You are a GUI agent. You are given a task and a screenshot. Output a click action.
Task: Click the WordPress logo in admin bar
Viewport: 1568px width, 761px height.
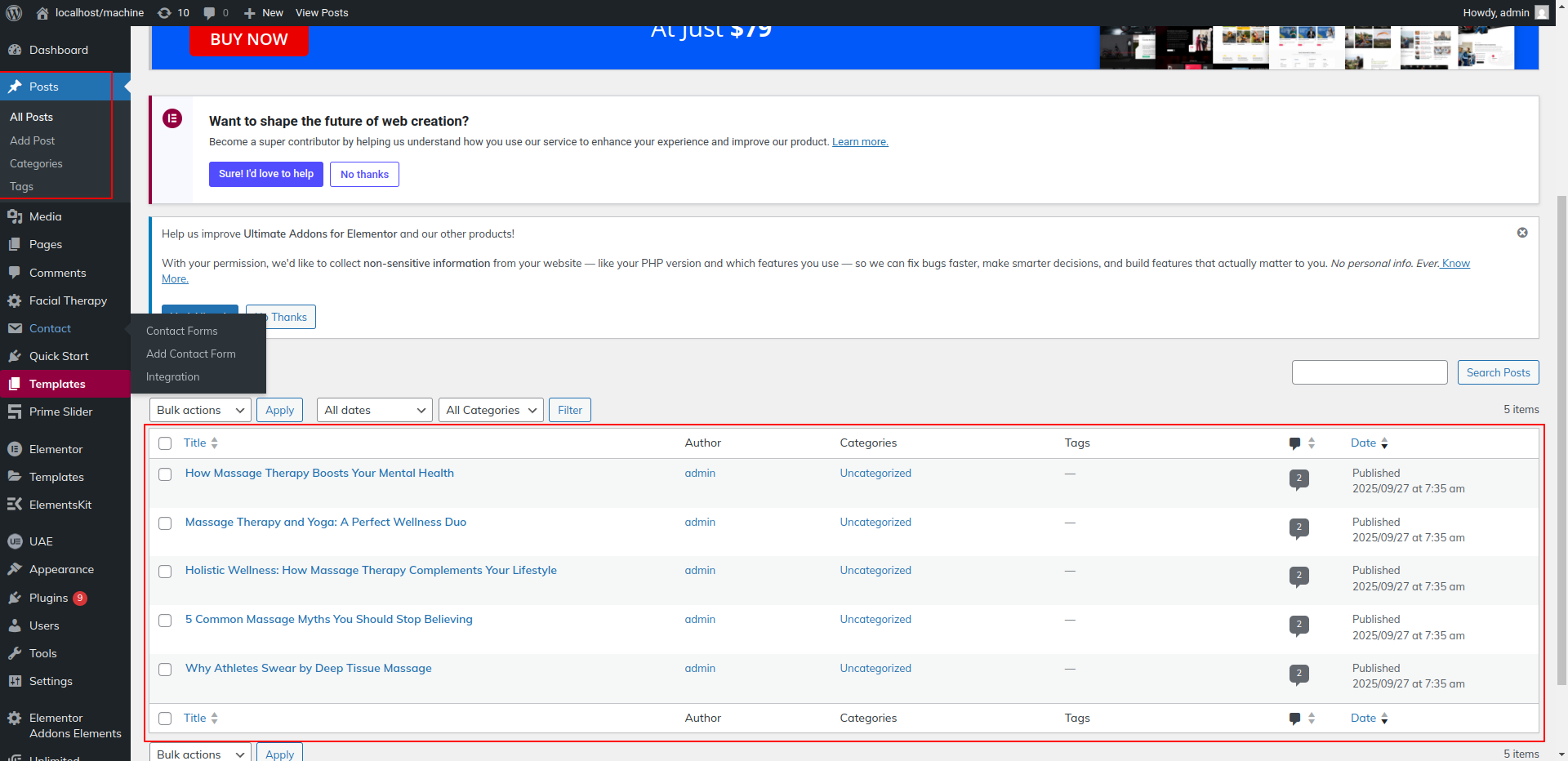(x=14, y=13)
